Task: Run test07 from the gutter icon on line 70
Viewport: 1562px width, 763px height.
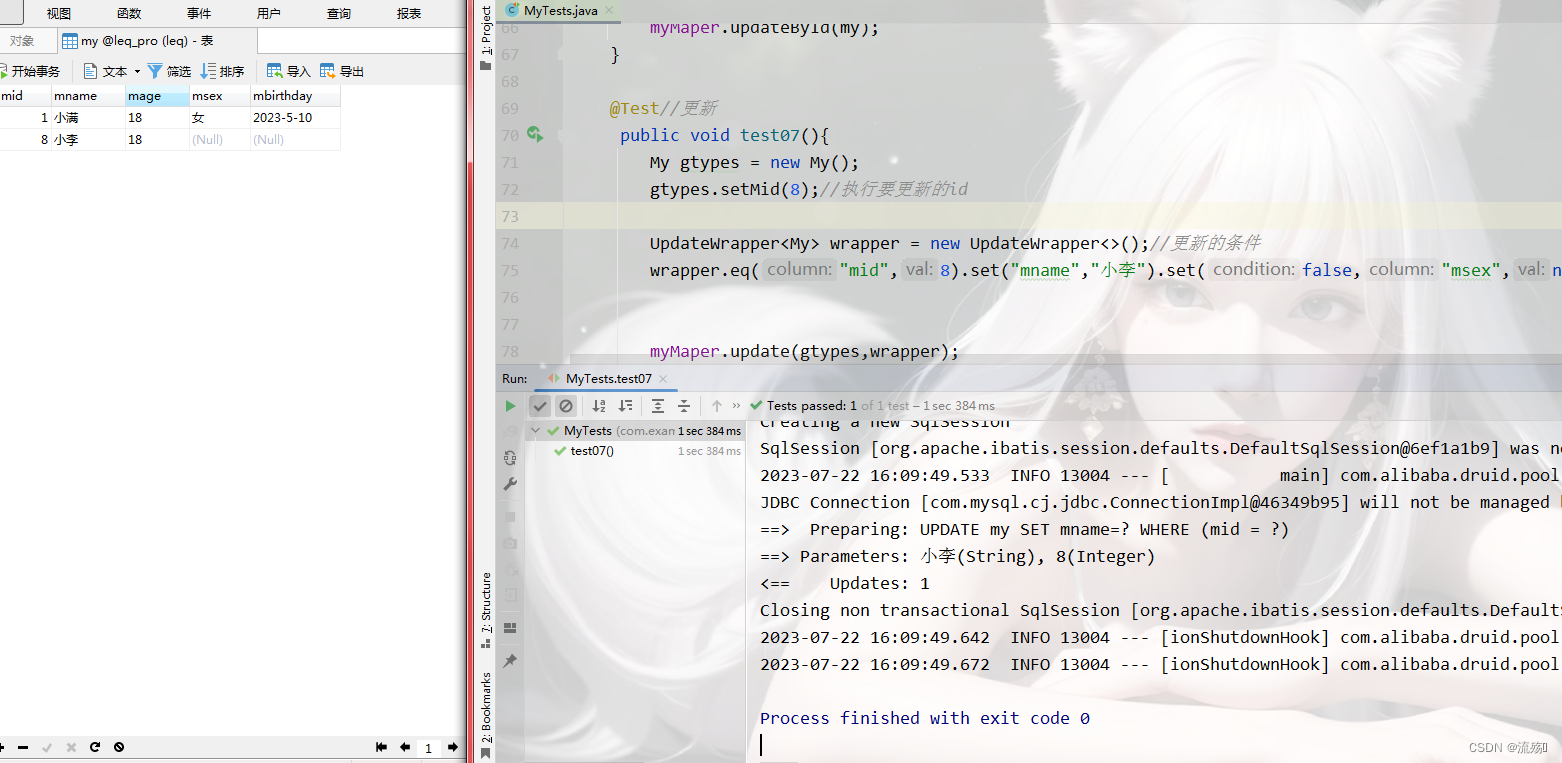Action: click(535, 134)
